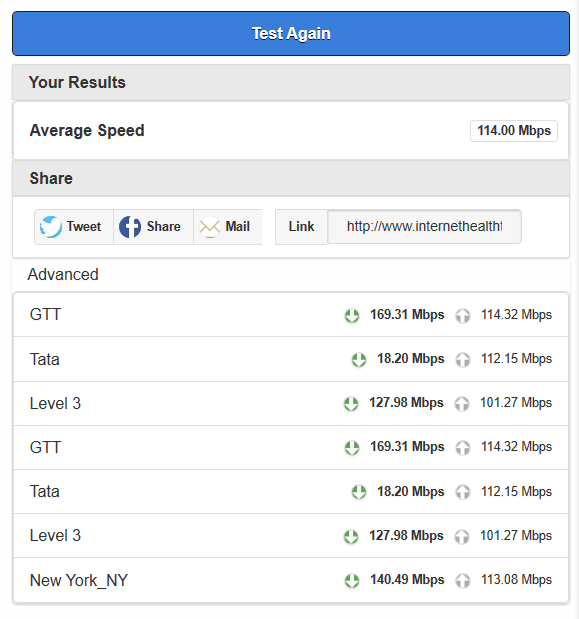Image resolution: width=579 pixels, height=619 pixels.
Task: Click the Twitter bird icon
Action: [51, 227]
